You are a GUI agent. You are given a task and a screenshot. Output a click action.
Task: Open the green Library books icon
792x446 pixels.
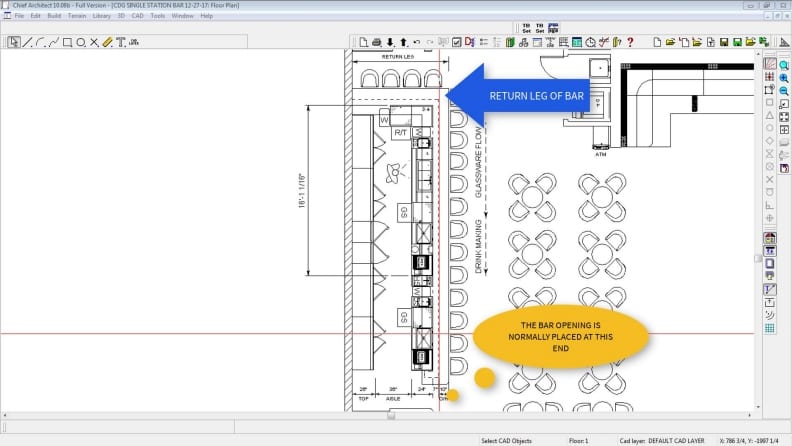pos(510,42)
